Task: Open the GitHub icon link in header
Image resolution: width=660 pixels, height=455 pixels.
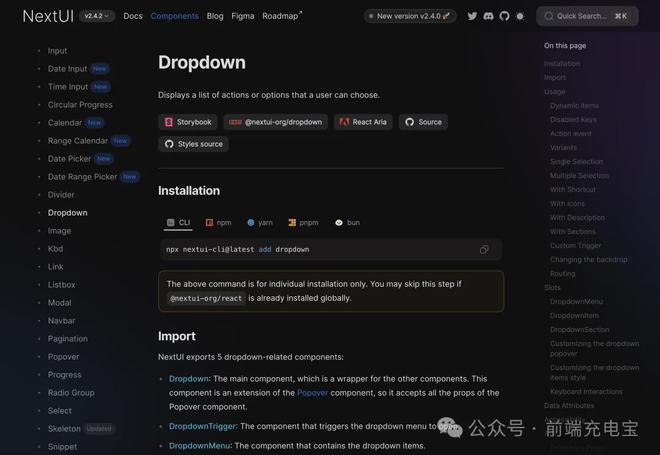Action: pos(504,16)
